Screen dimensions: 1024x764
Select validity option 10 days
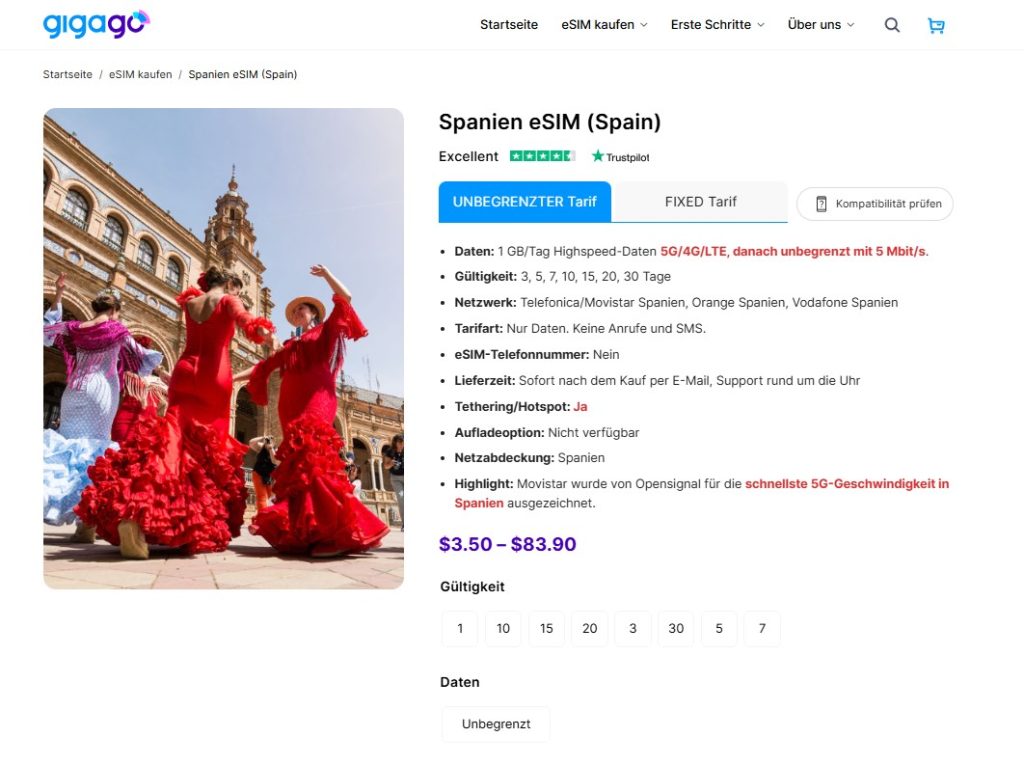(x=503, y=628)
